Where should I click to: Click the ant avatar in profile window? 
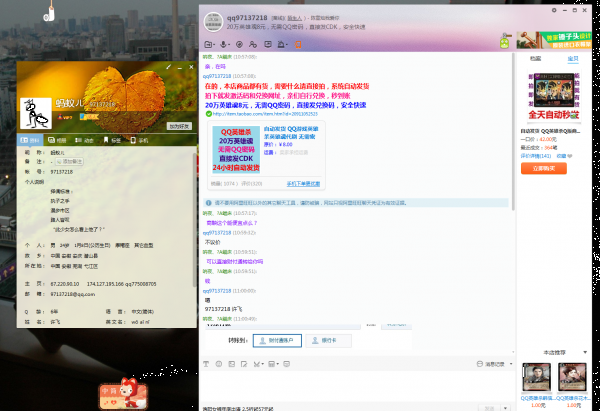pyautogui.click(x=36, y=113)
